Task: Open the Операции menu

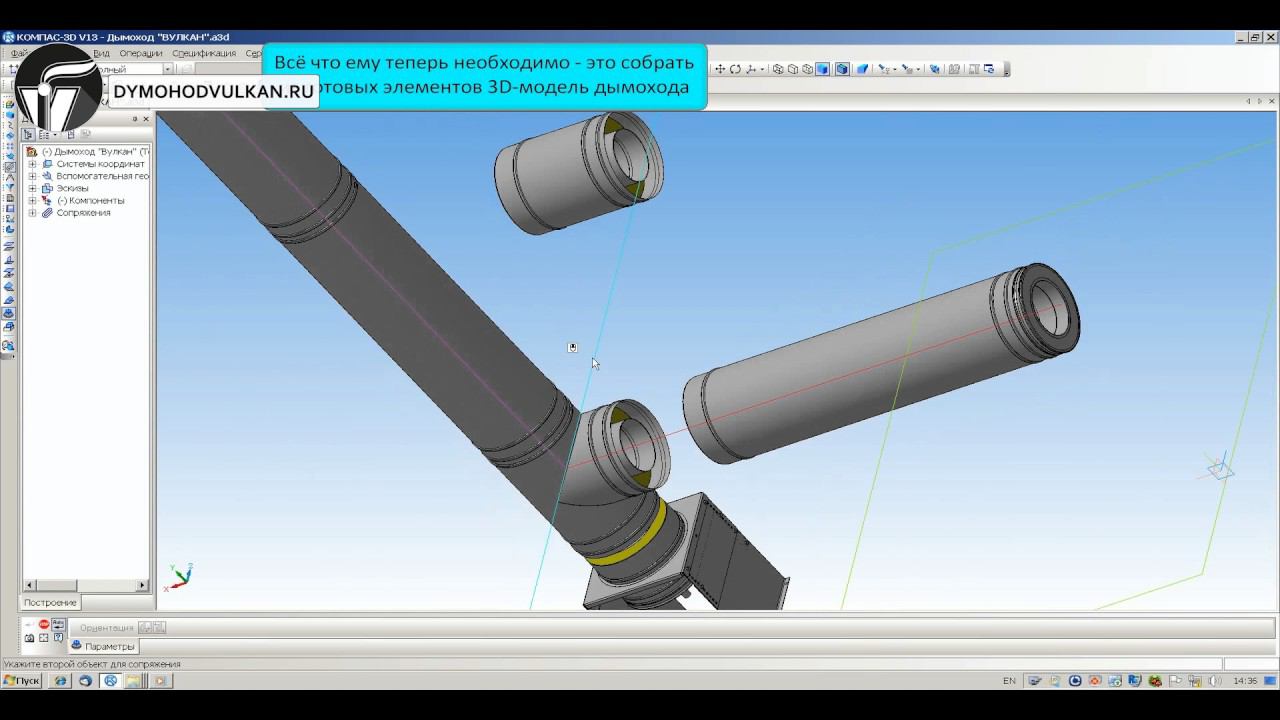Action: pyautogui.click(x=141, y=53)
